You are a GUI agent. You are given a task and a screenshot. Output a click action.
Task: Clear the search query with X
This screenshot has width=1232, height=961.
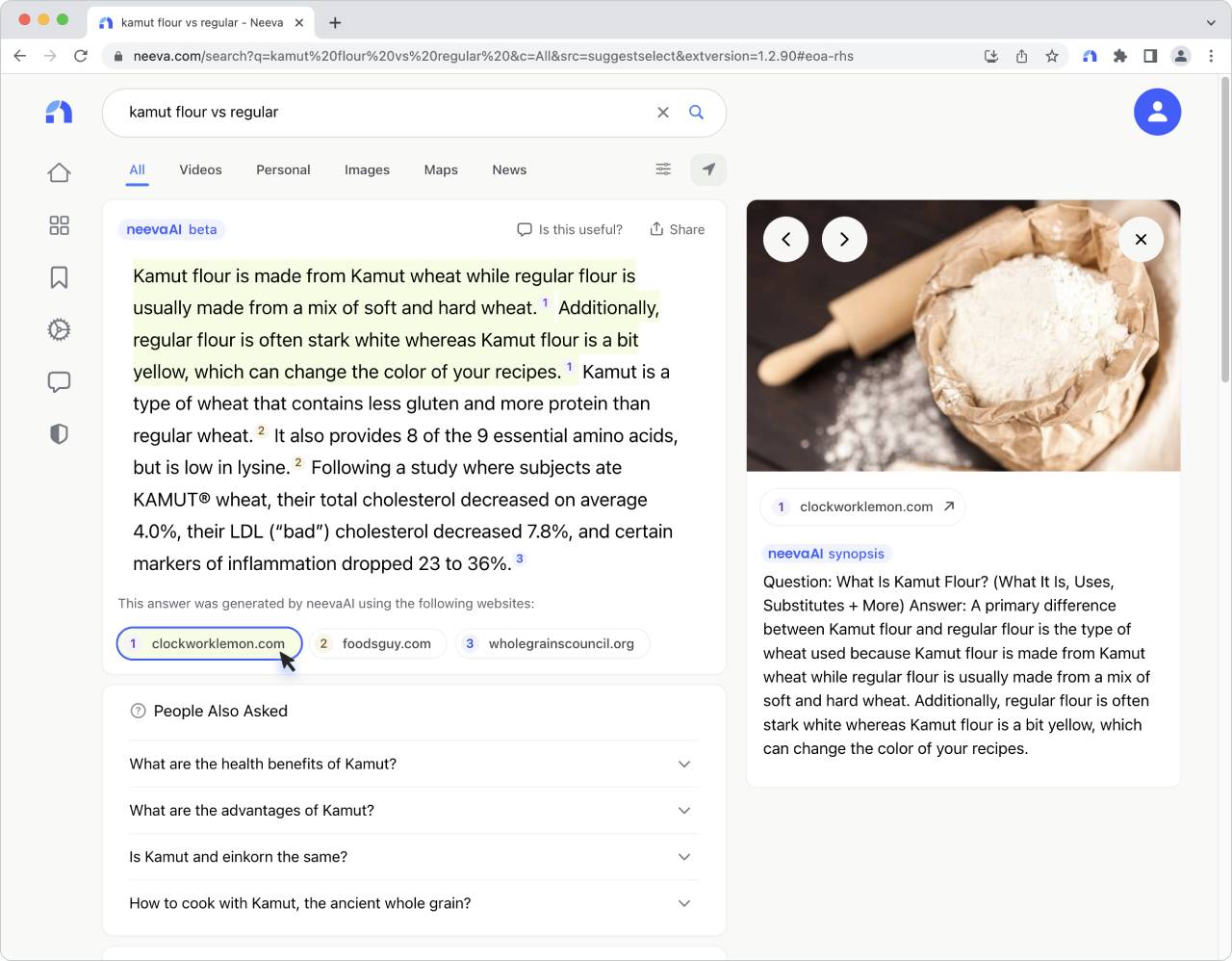coord(663,113)
